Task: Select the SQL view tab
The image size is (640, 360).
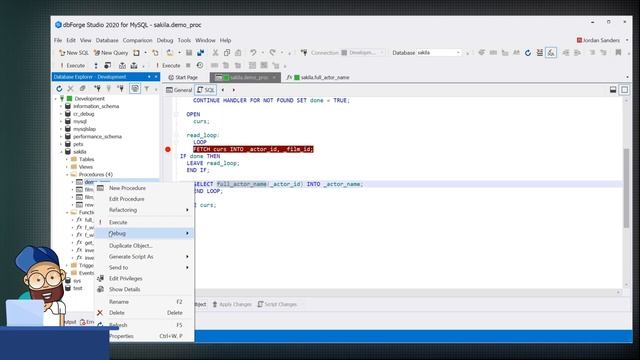Action: 206,90
